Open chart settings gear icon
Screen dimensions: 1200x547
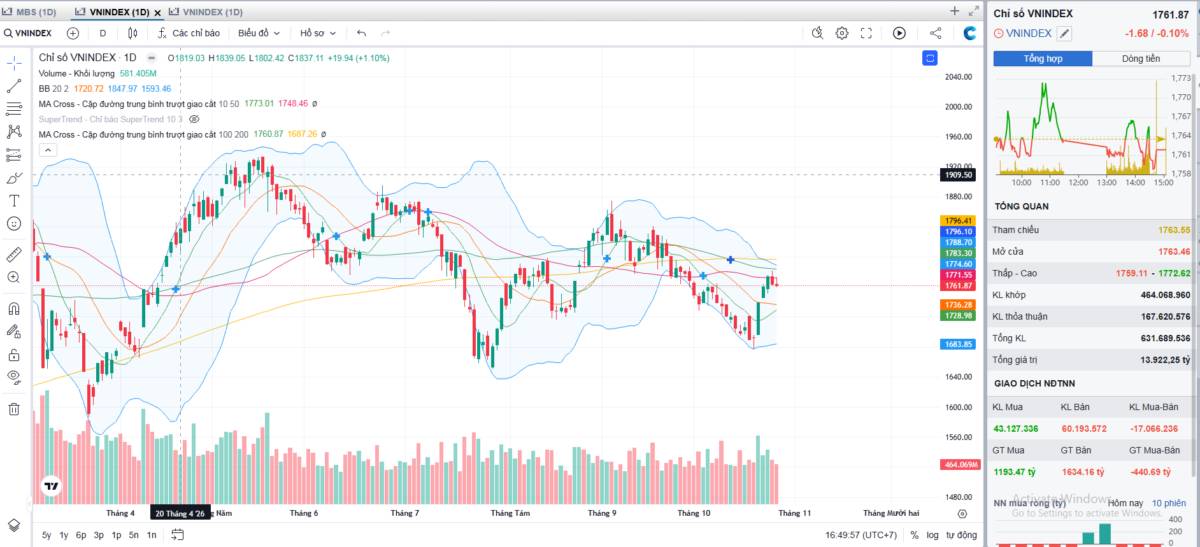[x=842, y=33]
